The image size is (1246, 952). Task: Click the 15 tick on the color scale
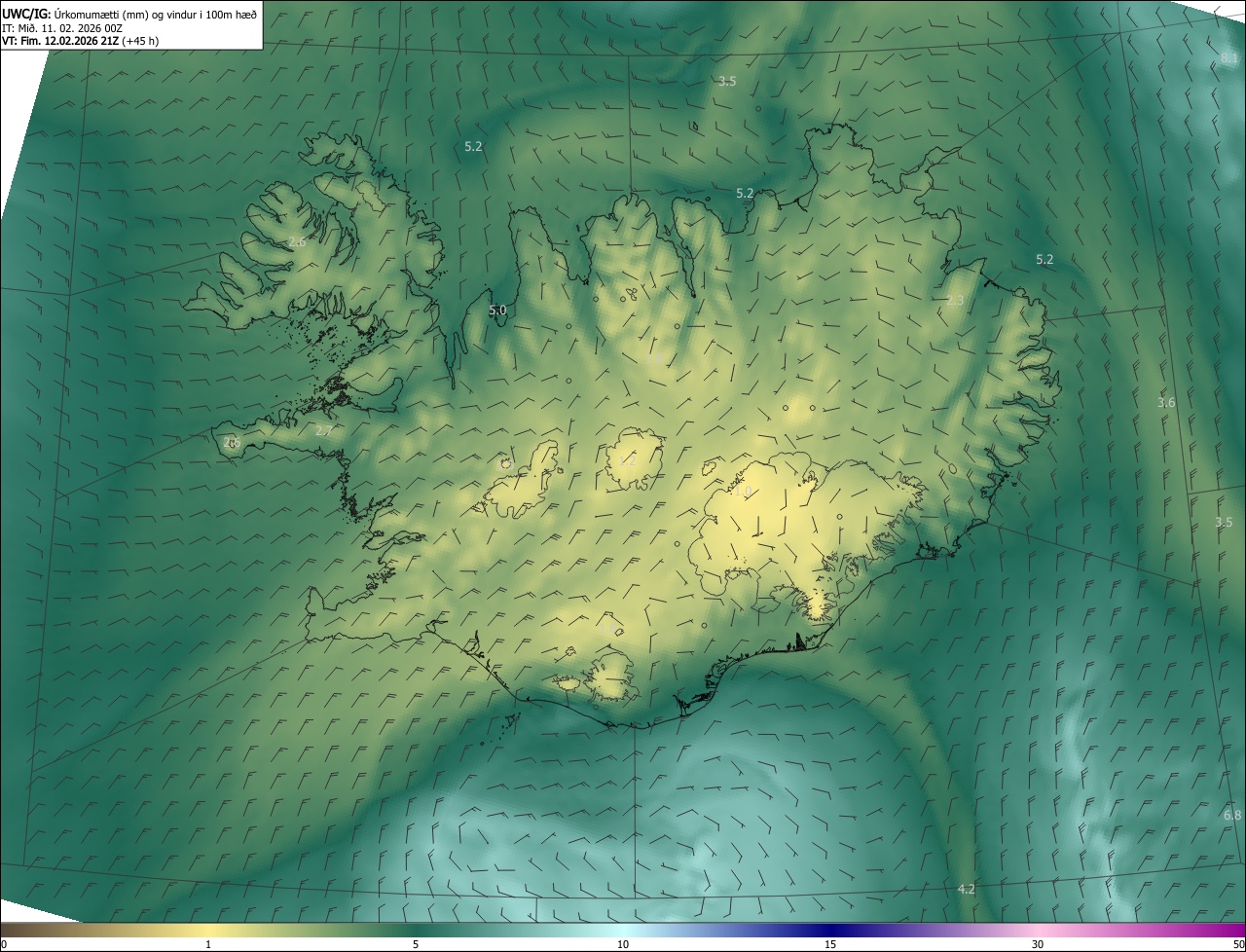pos(830,944)
